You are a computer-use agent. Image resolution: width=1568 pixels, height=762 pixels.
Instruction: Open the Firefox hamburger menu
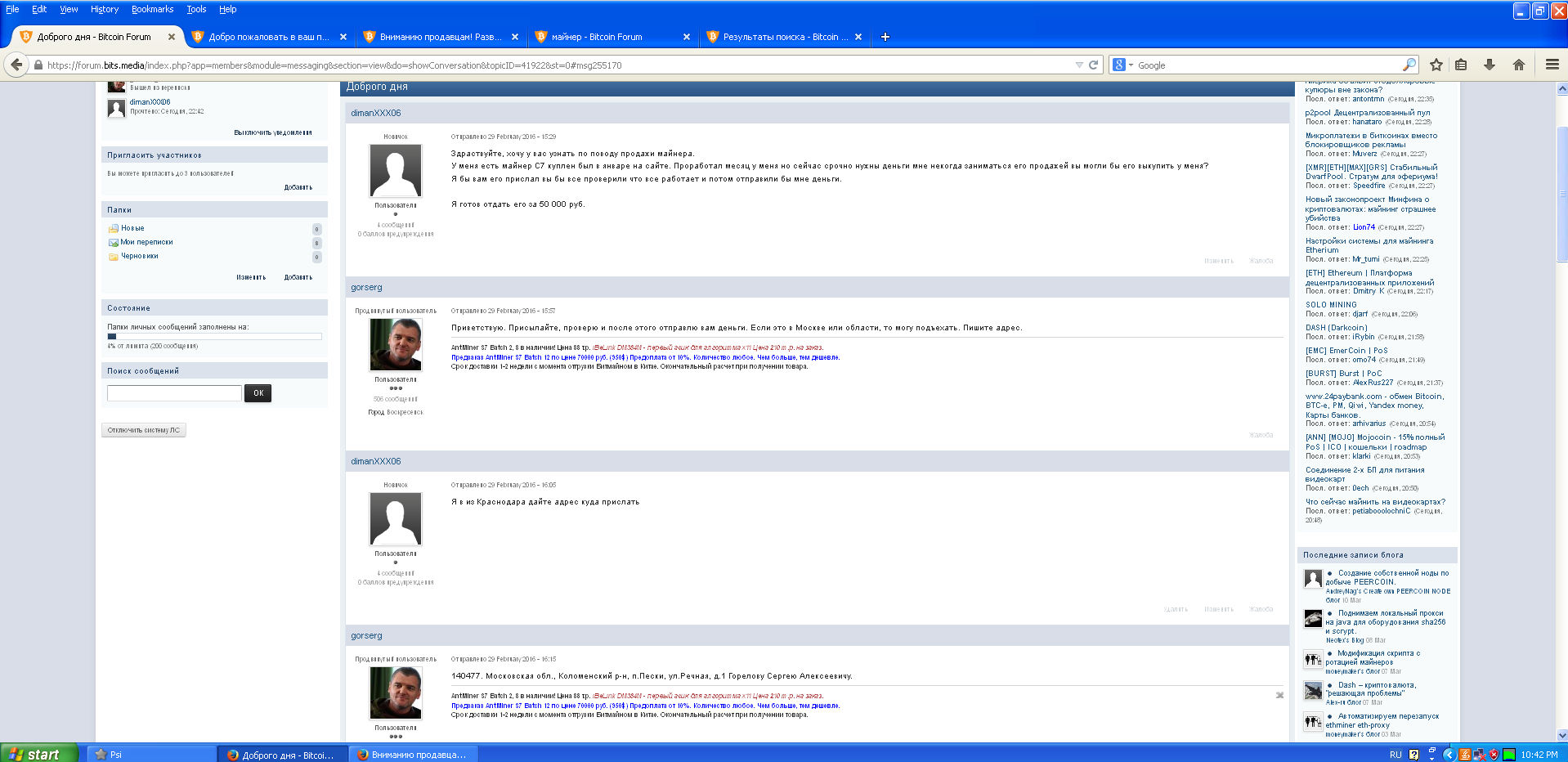1552,65
